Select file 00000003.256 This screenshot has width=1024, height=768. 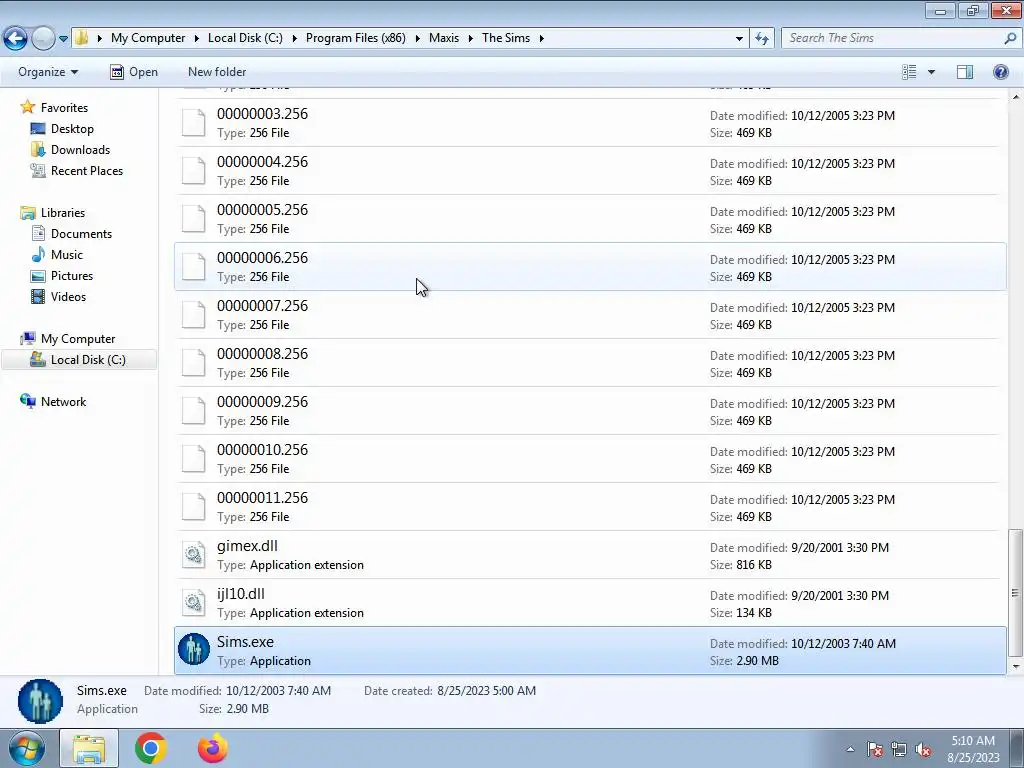coord(590,123)
